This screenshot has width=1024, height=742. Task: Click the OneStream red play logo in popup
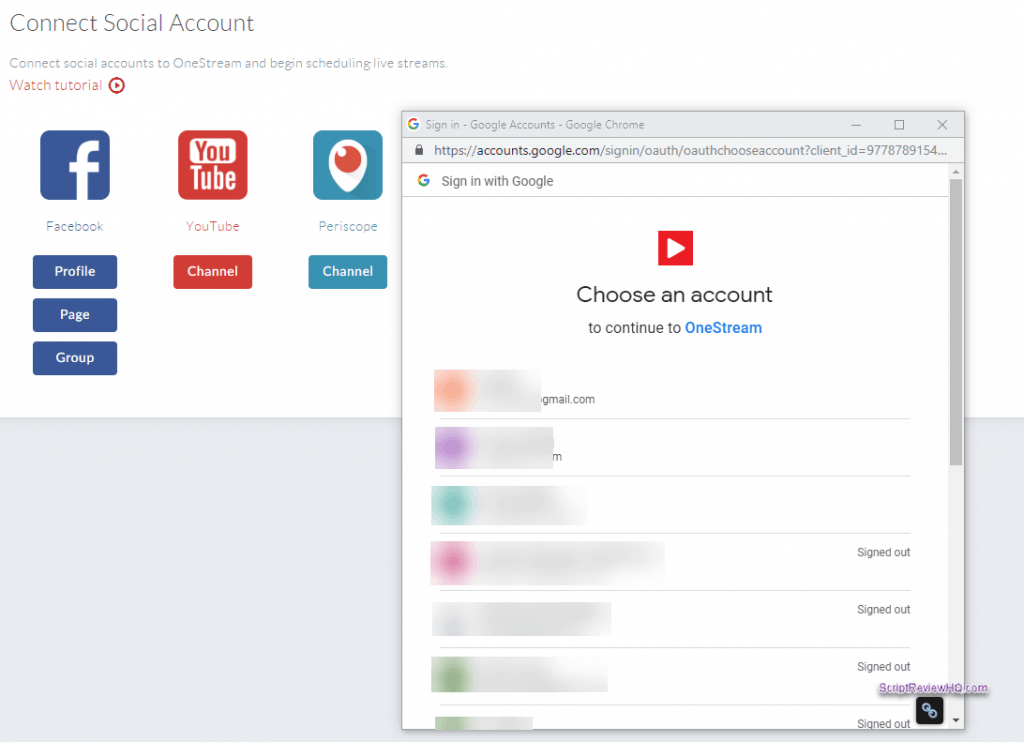[675, 248]
